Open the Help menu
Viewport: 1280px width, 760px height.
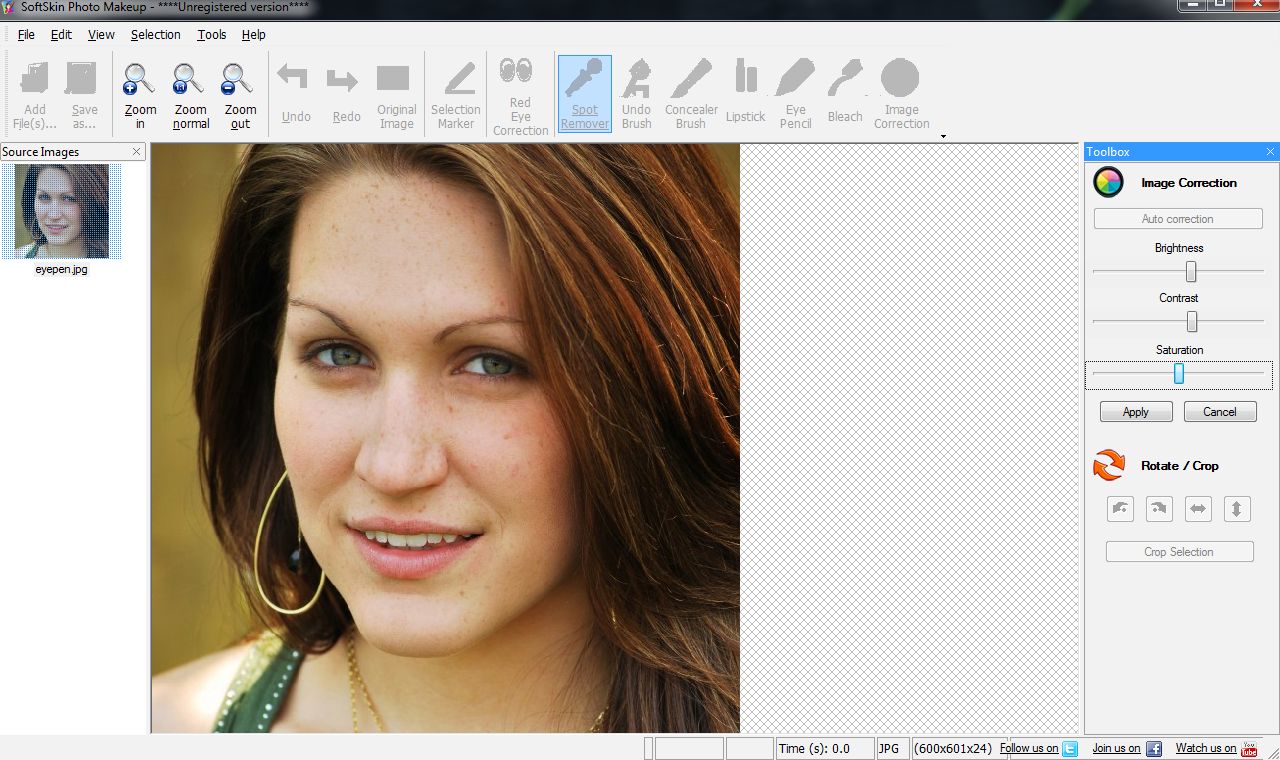coord(253,34)
